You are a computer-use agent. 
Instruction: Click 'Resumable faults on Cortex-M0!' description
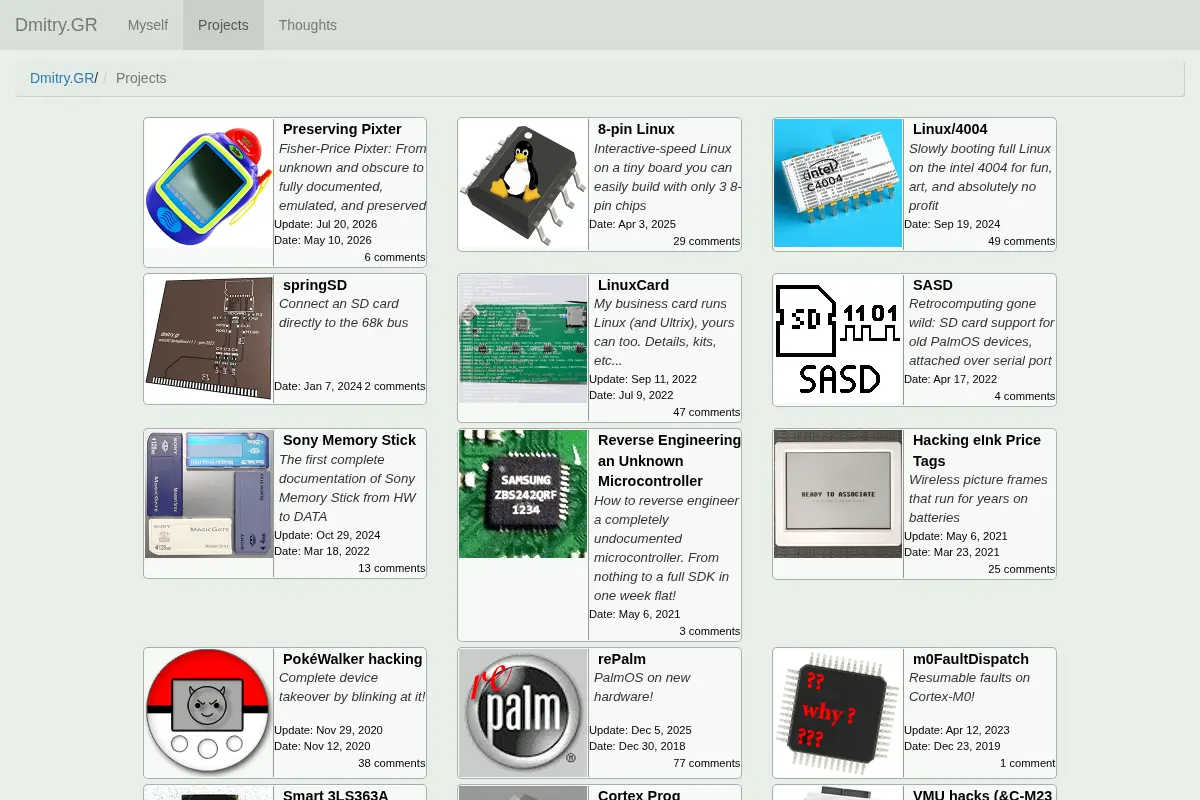pyautogui.click(x=969, y=687)
